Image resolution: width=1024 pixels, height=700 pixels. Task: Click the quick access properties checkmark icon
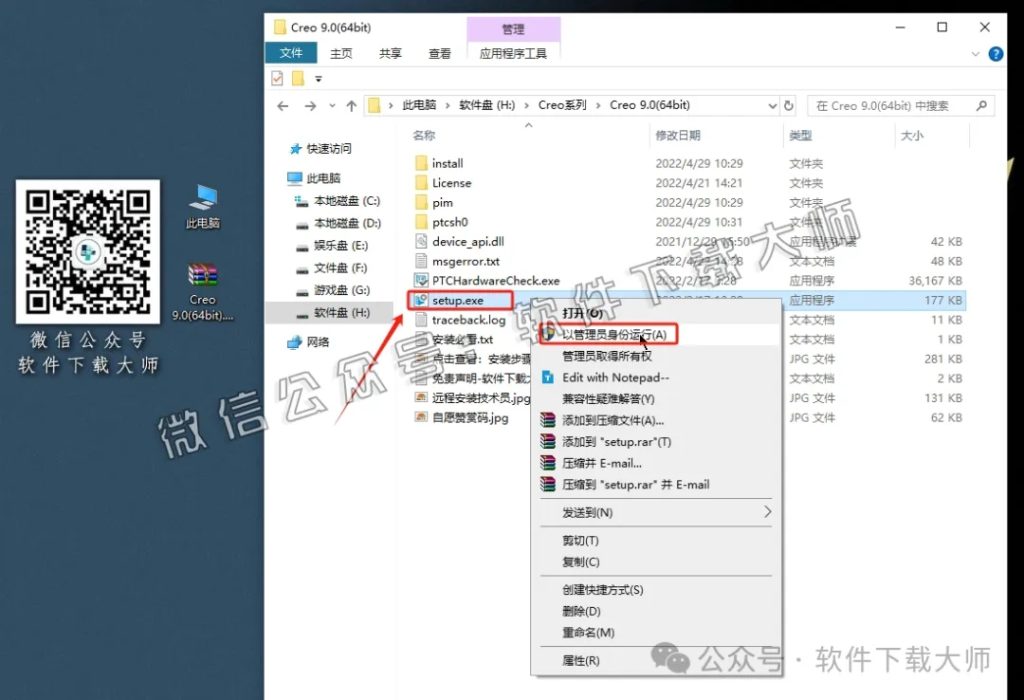tap(278, 78)
